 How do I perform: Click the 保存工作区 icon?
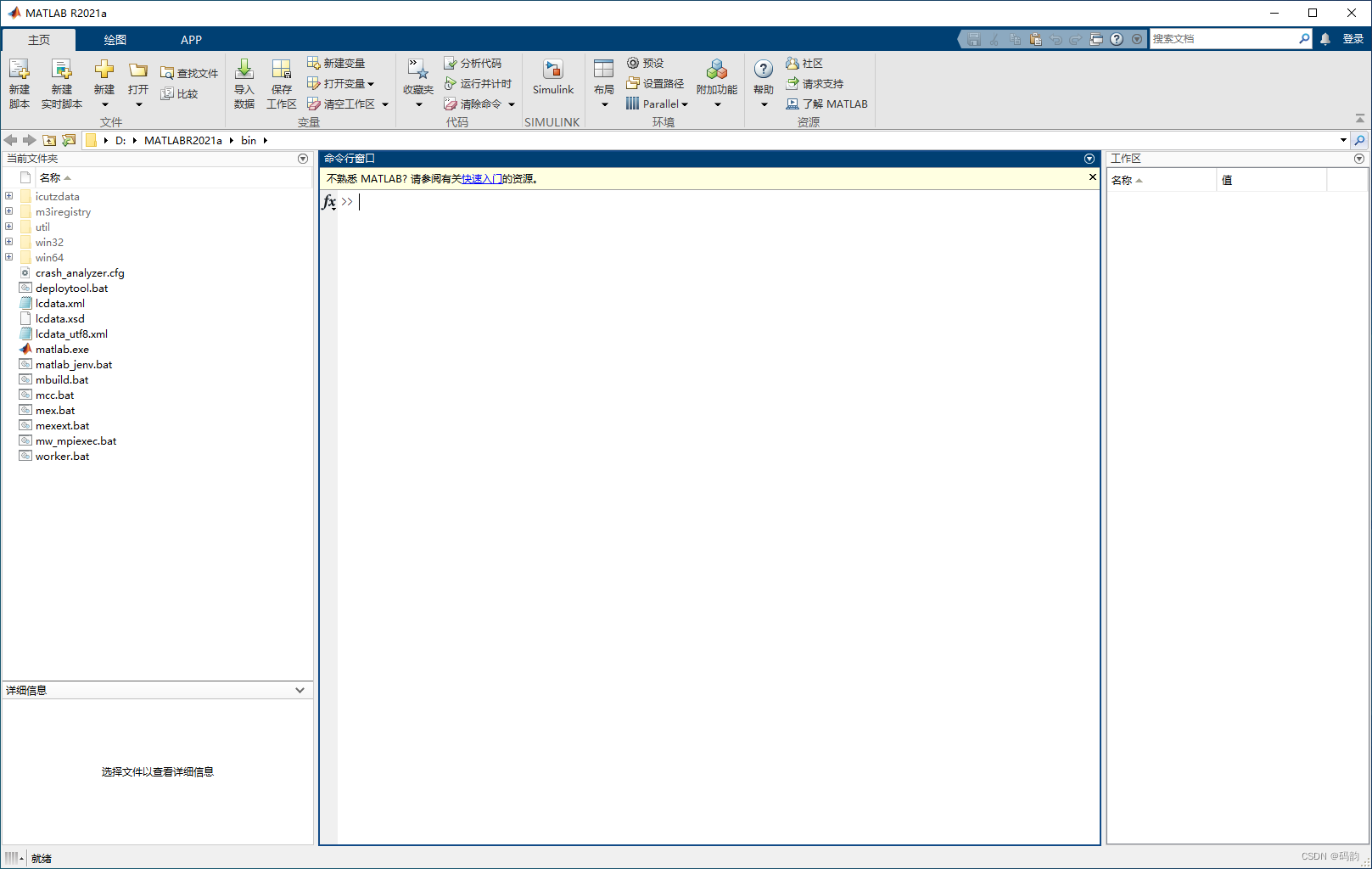[x=282, y=70]
